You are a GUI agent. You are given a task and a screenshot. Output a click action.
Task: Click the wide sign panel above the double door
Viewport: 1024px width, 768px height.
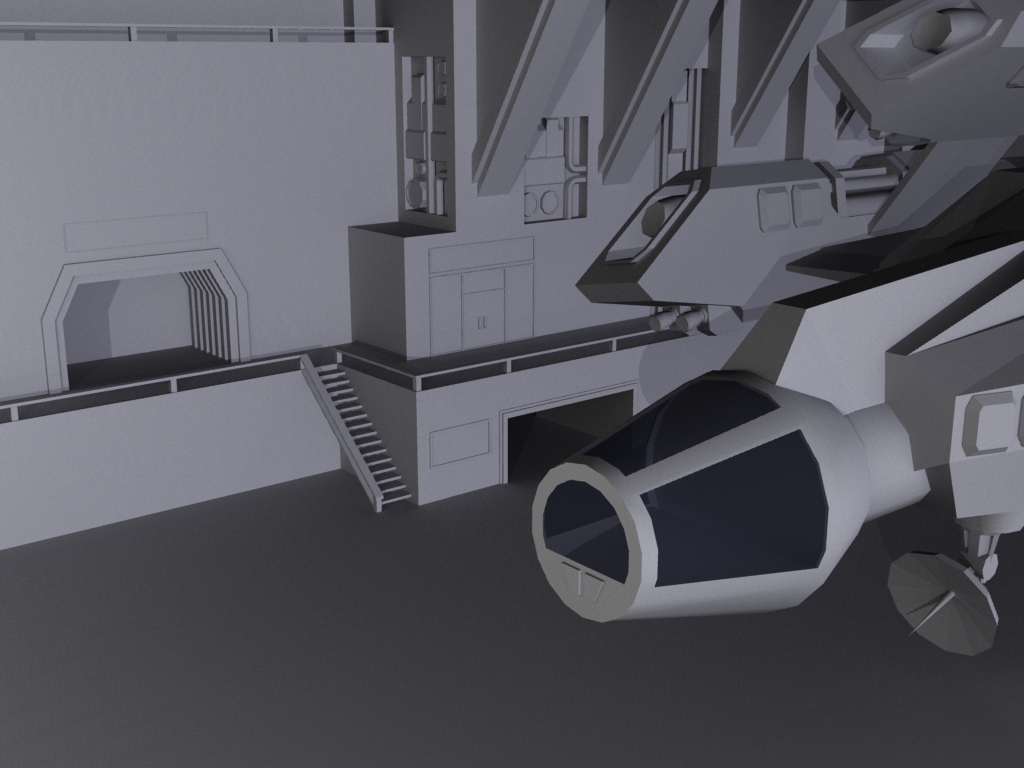[x=481, y=255]
